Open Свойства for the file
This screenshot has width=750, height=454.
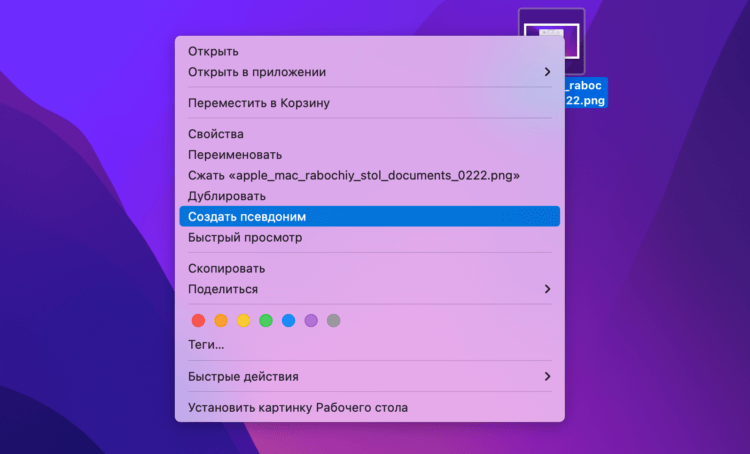pos(369,134)
